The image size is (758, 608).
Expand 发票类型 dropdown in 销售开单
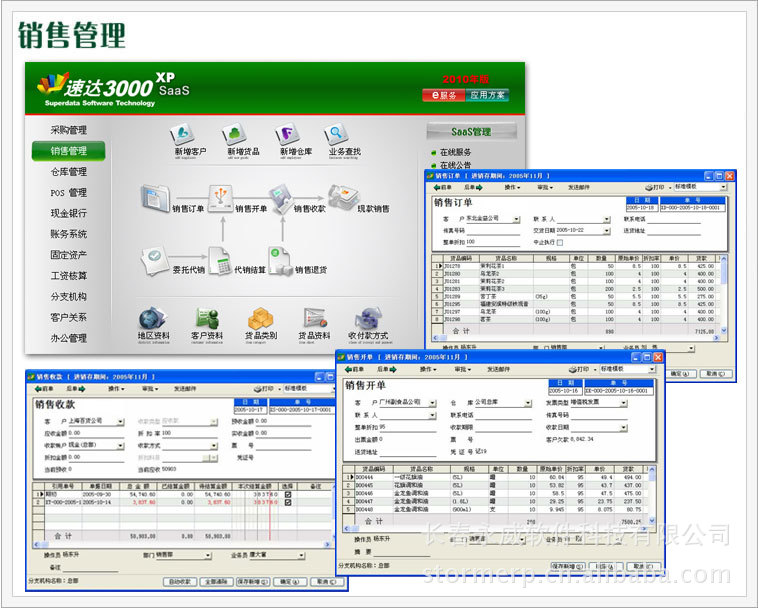click(x=624, y=403)
